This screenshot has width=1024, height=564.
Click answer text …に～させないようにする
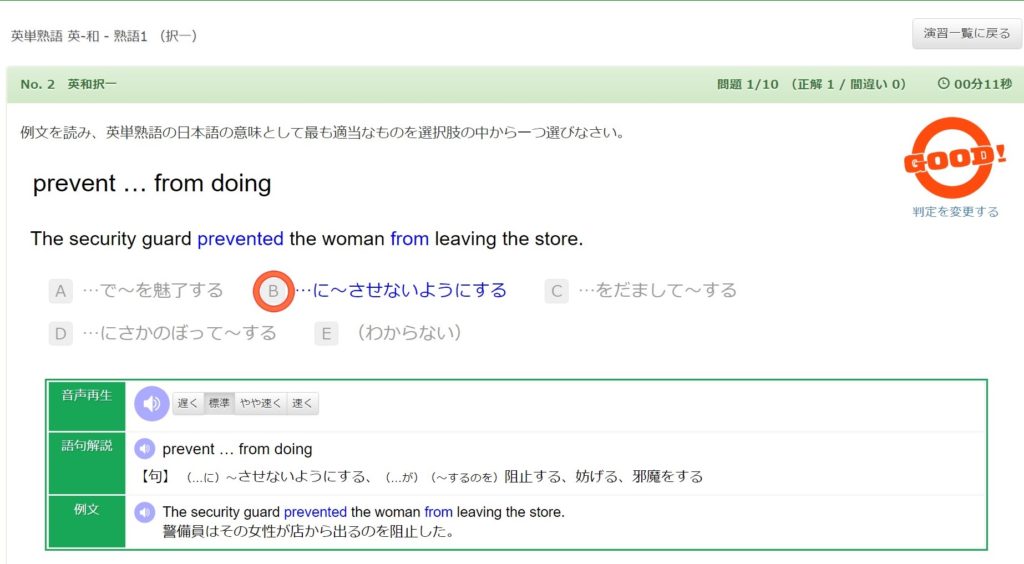(x=401, y=290)
